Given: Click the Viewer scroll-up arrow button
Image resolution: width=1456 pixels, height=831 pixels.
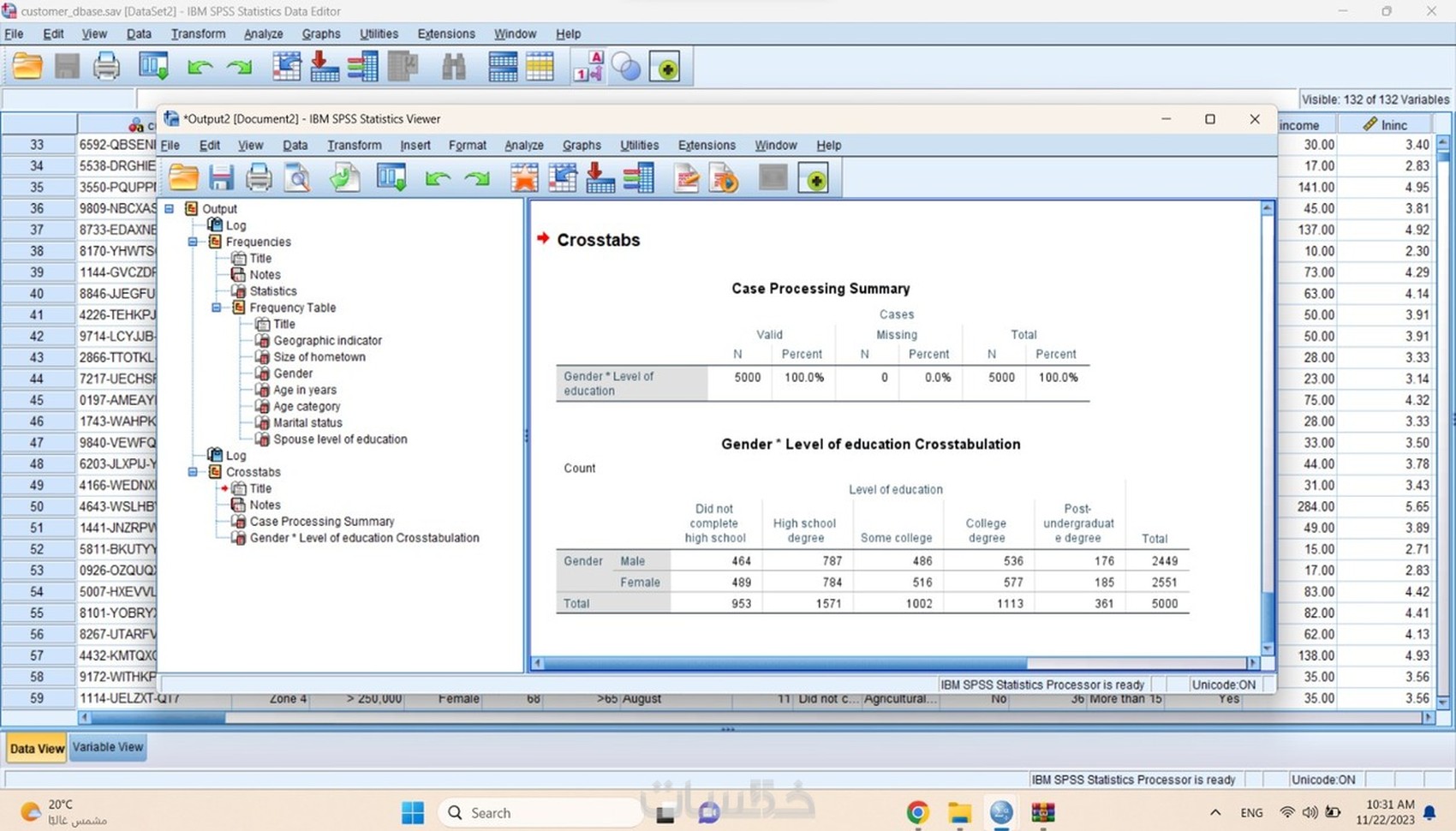Looking at the screenshot, I should coord(1268,208).
